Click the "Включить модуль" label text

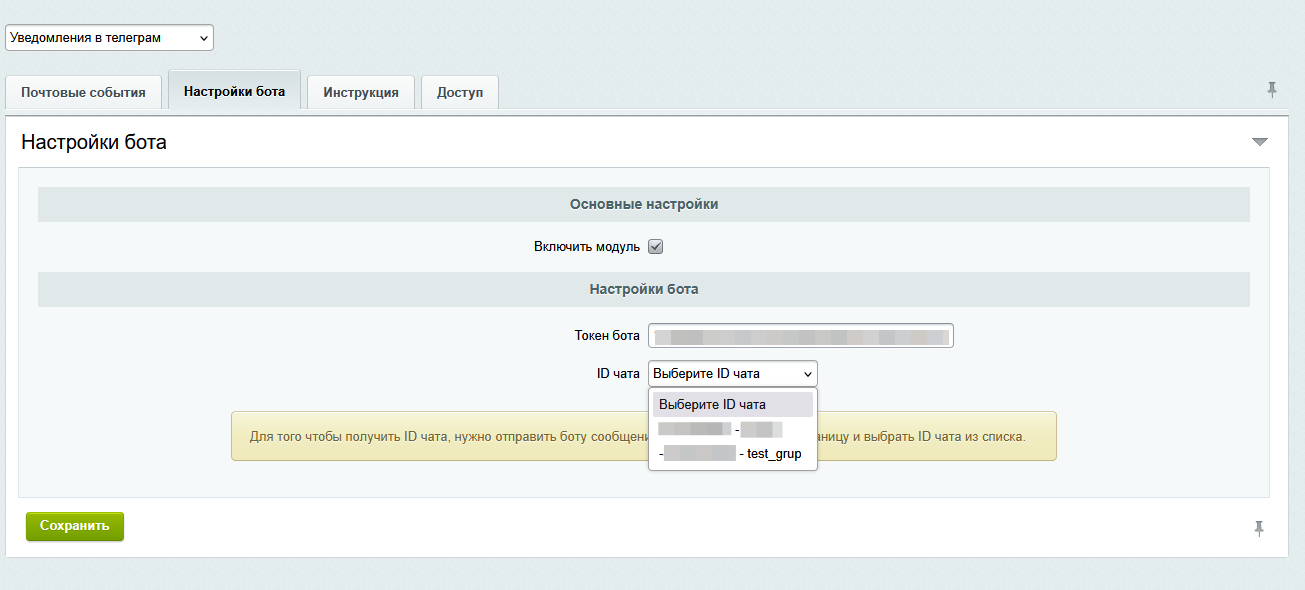pos(586,247)
